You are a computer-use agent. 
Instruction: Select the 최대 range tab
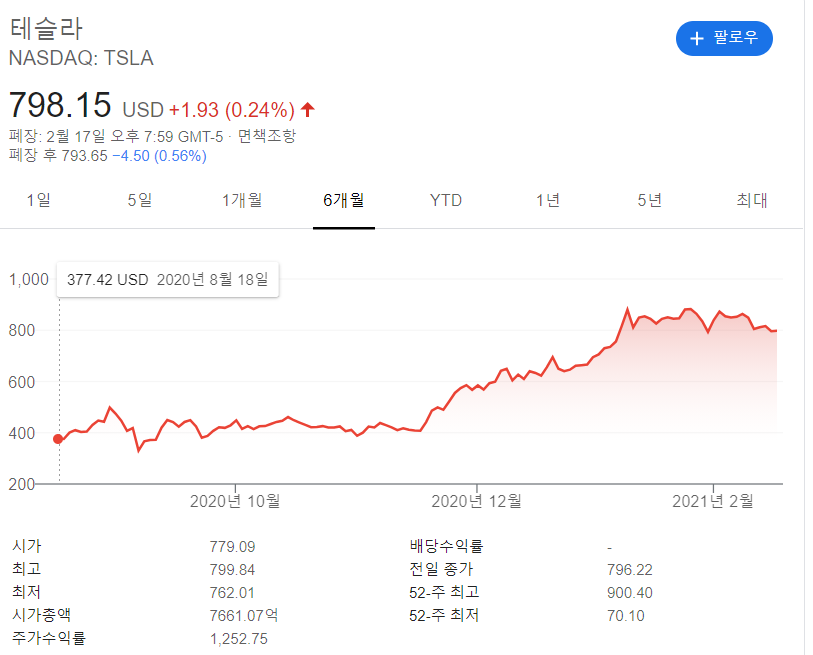pyautogui.click(x=751, y=200)
